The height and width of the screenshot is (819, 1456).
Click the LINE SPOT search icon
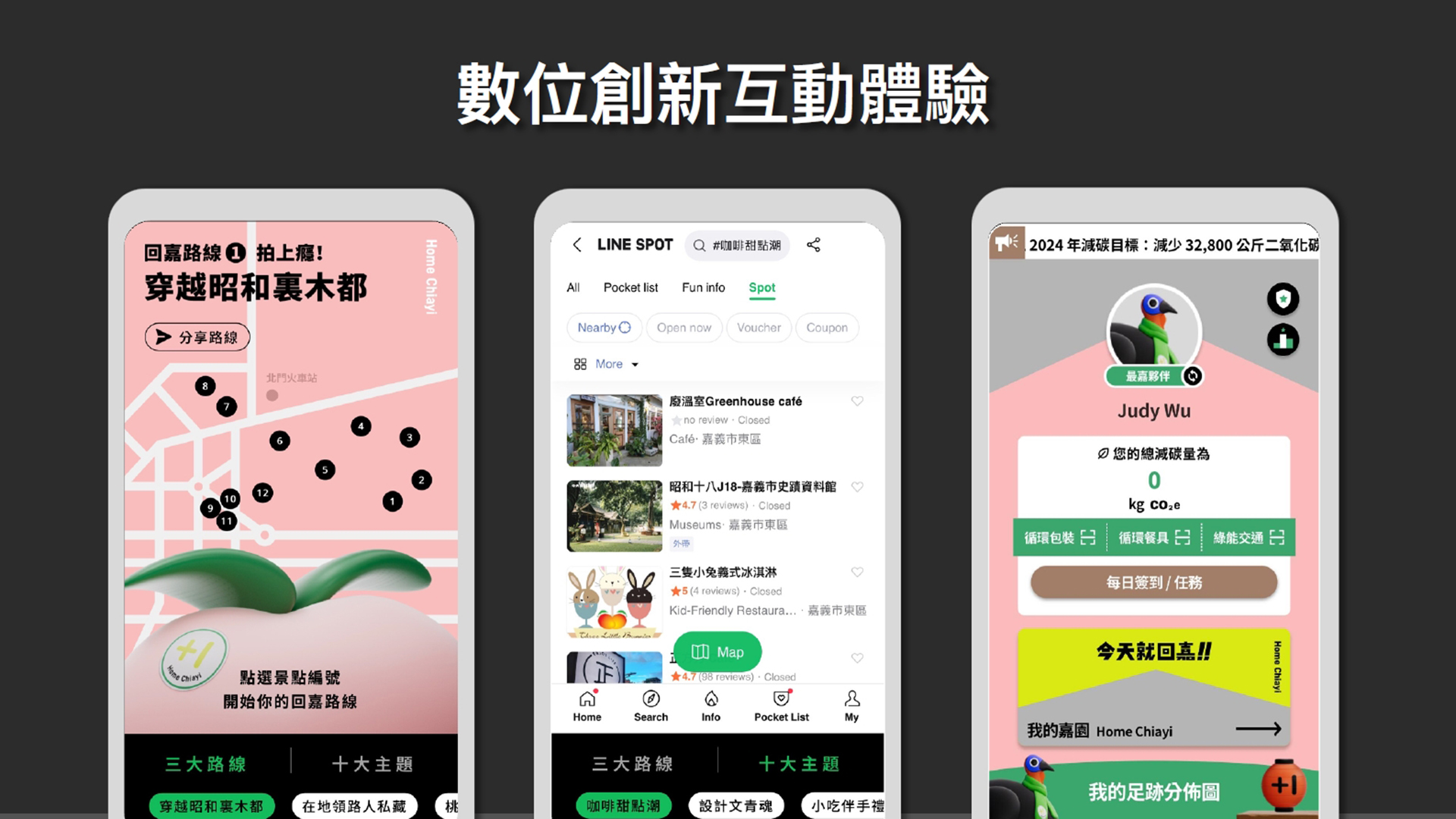[x=699, y=245]
